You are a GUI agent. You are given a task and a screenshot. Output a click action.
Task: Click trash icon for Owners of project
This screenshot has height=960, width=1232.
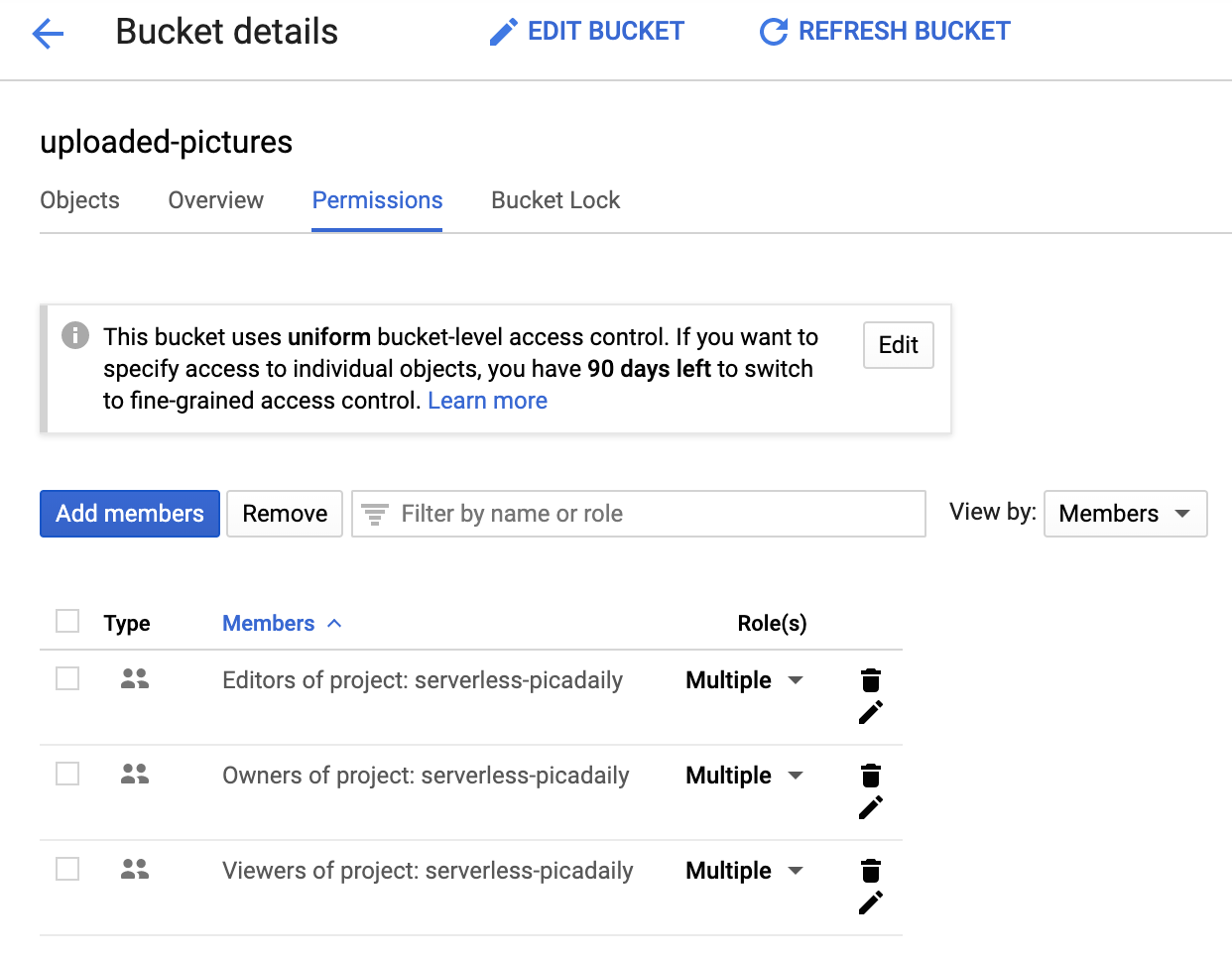(x=871, y=776)
